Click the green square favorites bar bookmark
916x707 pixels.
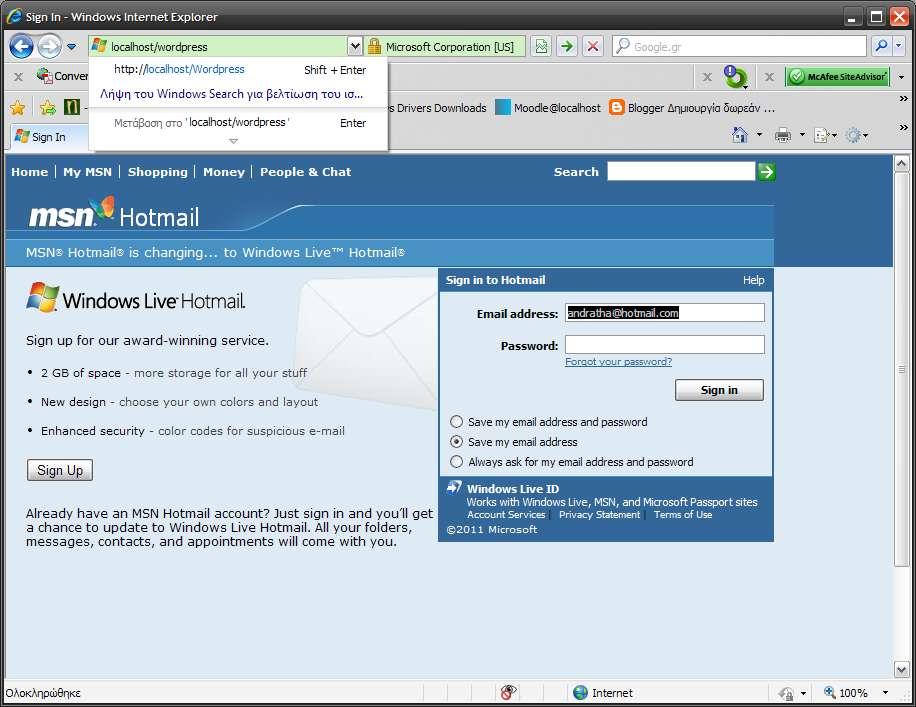72,107
